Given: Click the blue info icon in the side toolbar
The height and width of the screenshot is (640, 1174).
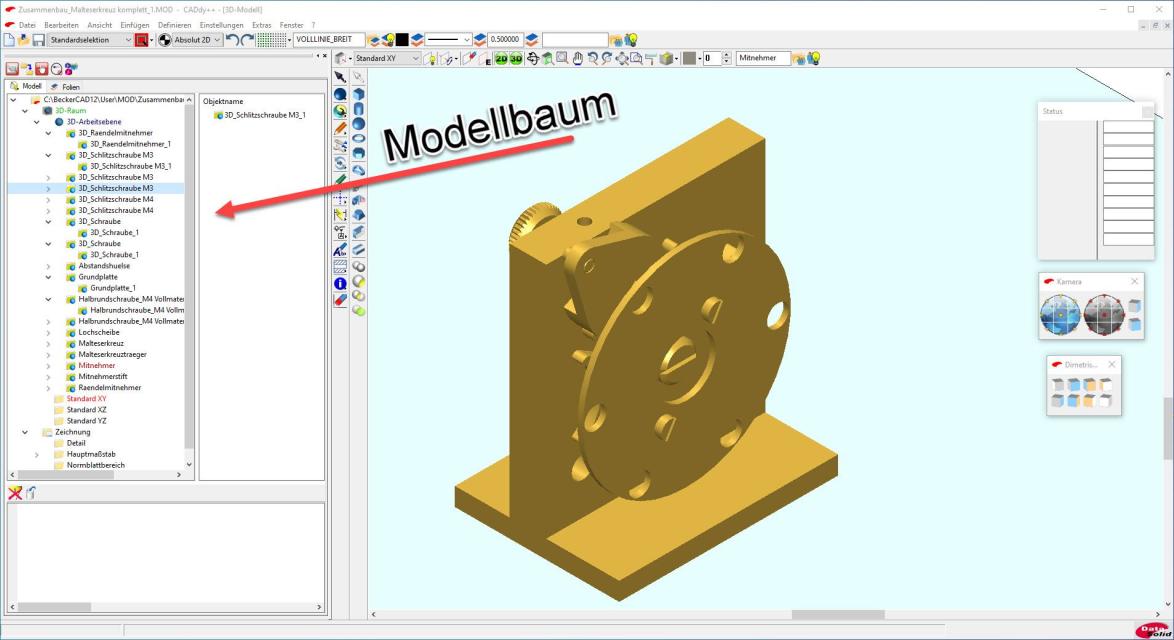Looking at the screenshot, I should click(340, 284).
